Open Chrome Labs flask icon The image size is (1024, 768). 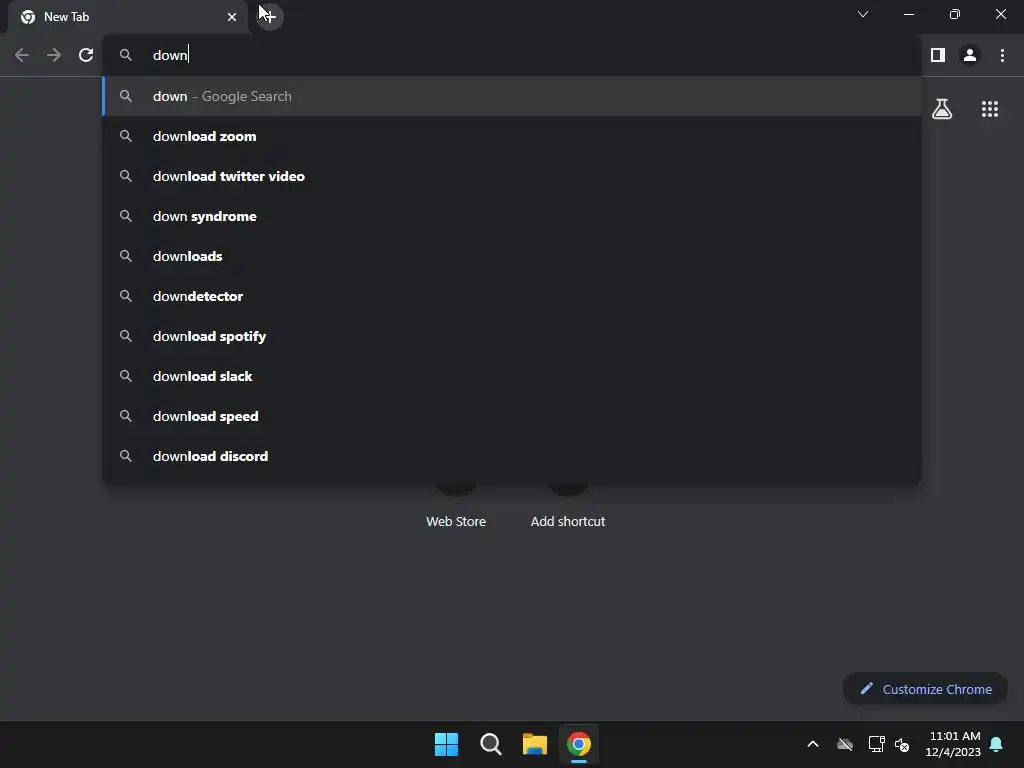click(x=942, y=109)
